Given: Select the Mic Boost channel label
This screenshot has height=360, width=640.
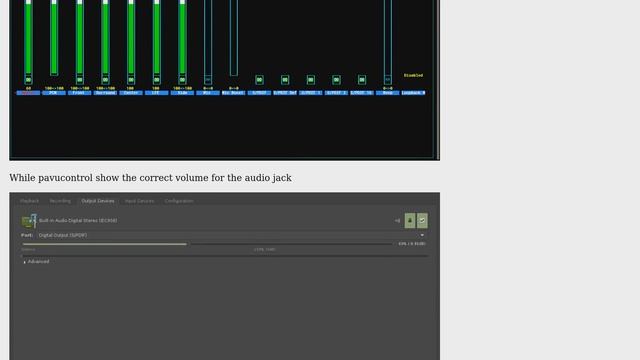Looking at the screenshot, I should pos(233,93).
